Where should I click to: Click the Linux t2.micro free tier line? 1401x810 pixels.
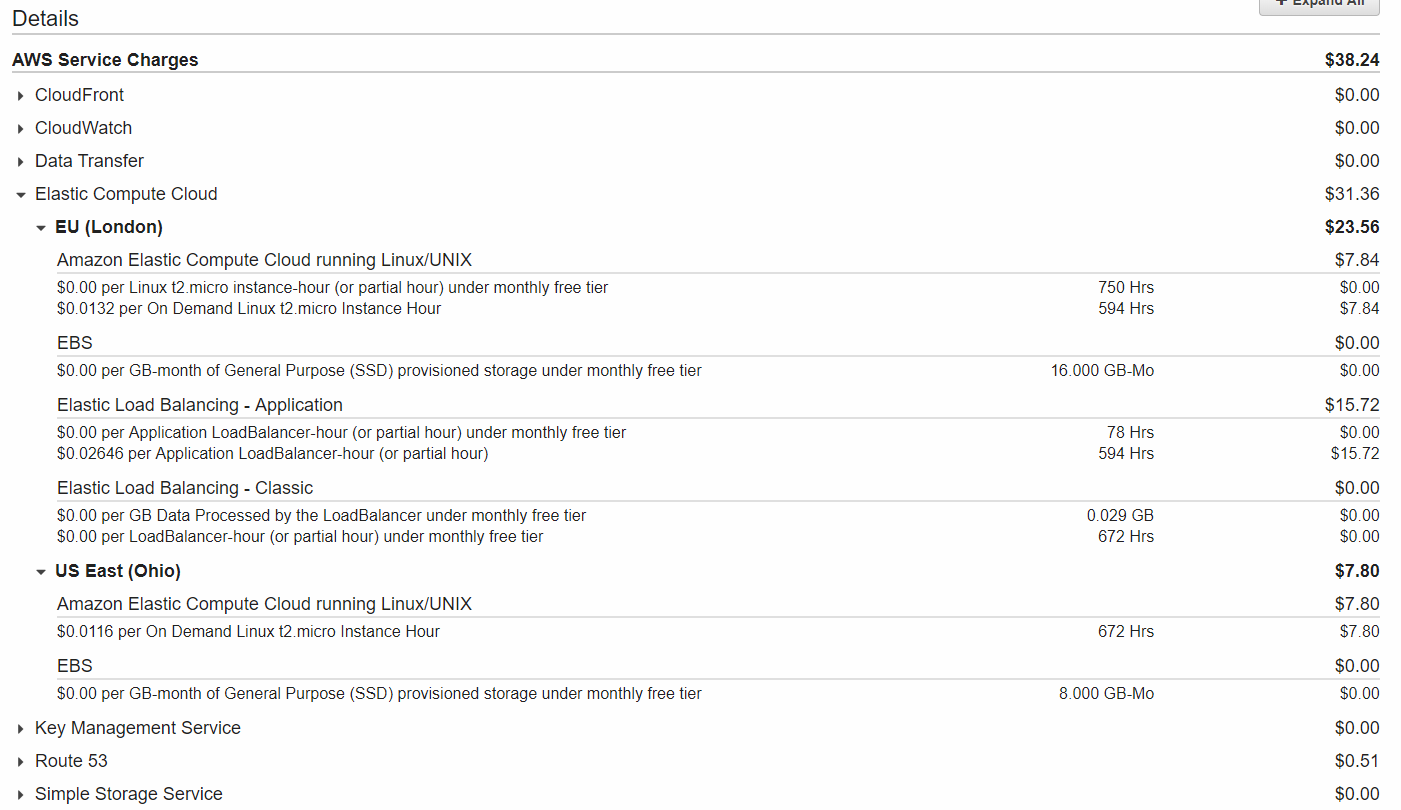pyautogui.click(x=333, y=288)
